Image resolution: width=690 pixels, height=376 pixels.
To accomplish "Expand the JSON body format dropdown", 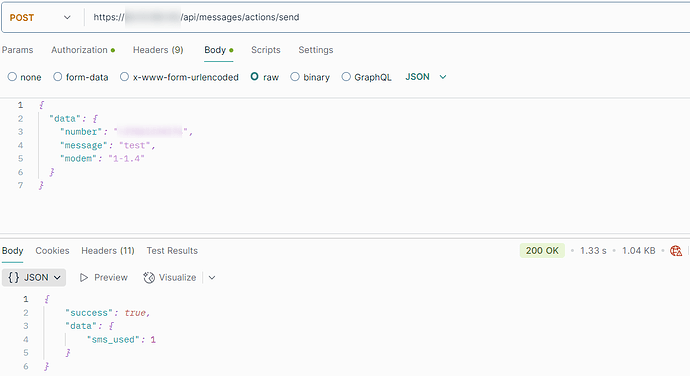I will [x=426, y=77].
